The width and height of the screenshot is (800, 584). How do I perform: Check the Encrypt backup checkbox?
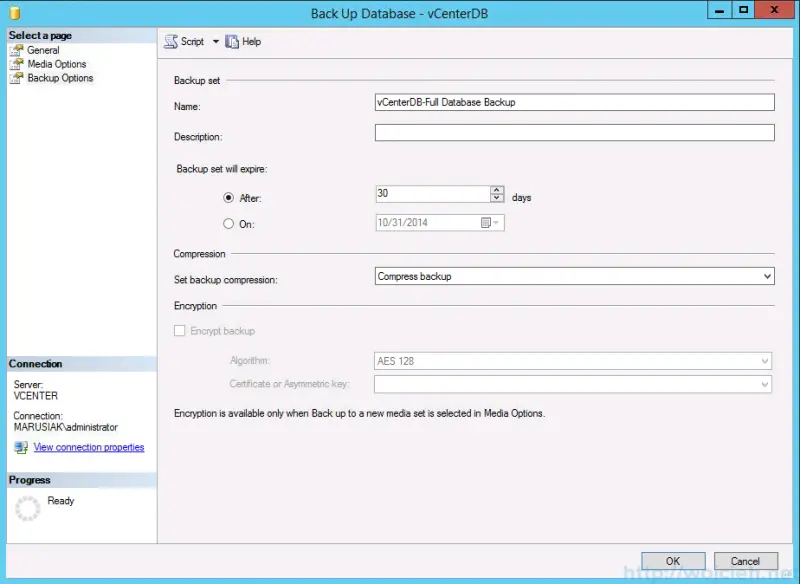[180, 330]
